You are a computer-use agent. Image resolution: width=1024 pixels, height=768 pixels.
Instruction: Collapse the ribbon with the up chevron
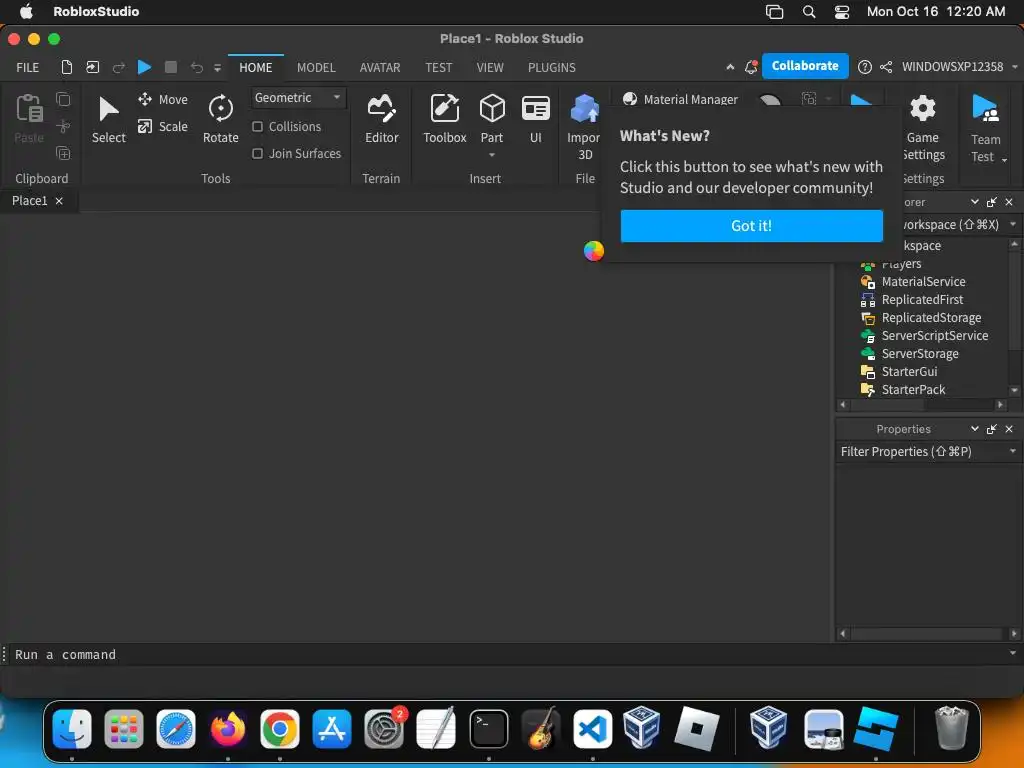click(730, 67)
